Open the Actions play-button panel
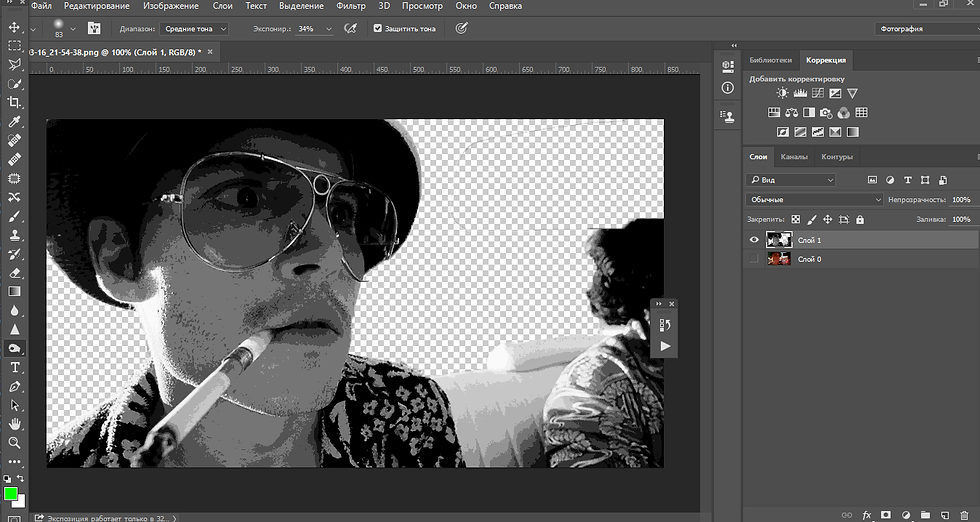Screen dimensions: 980x522 coord(665,346)
